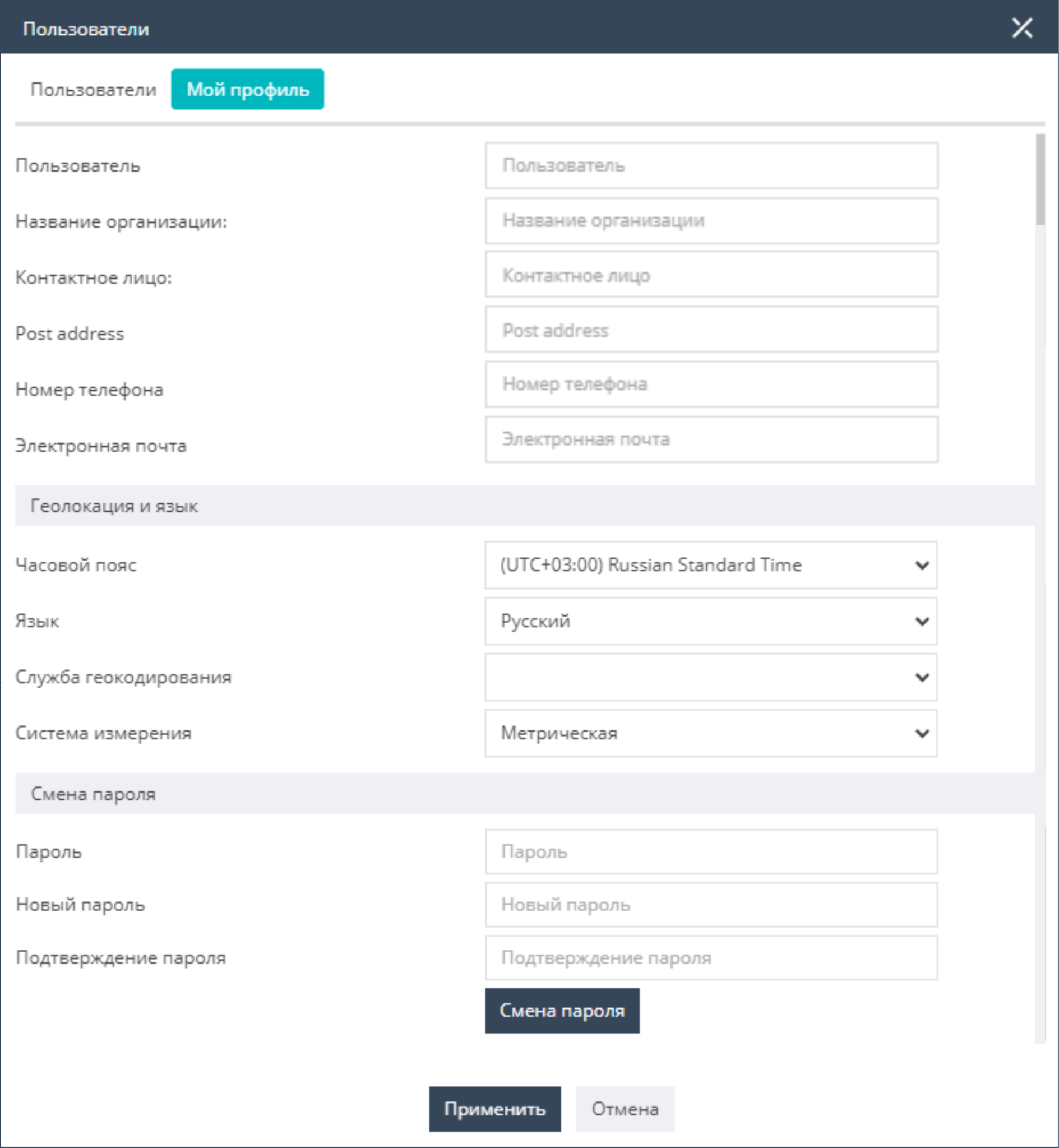Click the current Пароль input field
This screenshot has width=1059, height=1148.
tap(711, 852)
